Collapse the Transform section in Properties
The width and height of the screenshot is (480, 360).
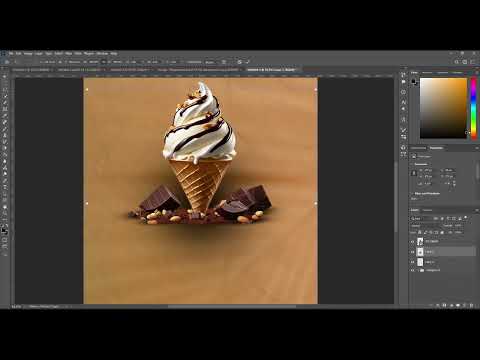(x=412, y=164)
